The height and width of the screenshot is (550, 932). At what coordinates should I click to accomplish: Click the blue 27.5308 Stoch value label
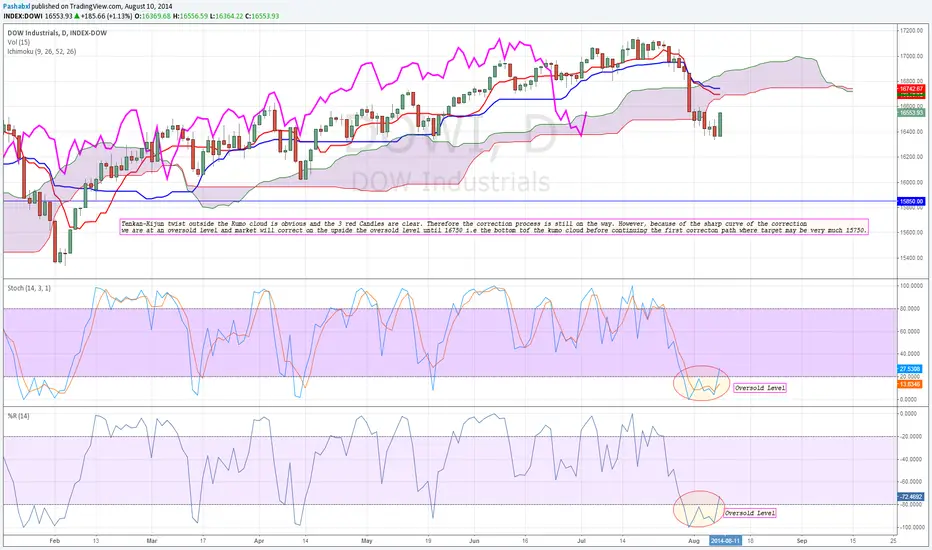910,369
